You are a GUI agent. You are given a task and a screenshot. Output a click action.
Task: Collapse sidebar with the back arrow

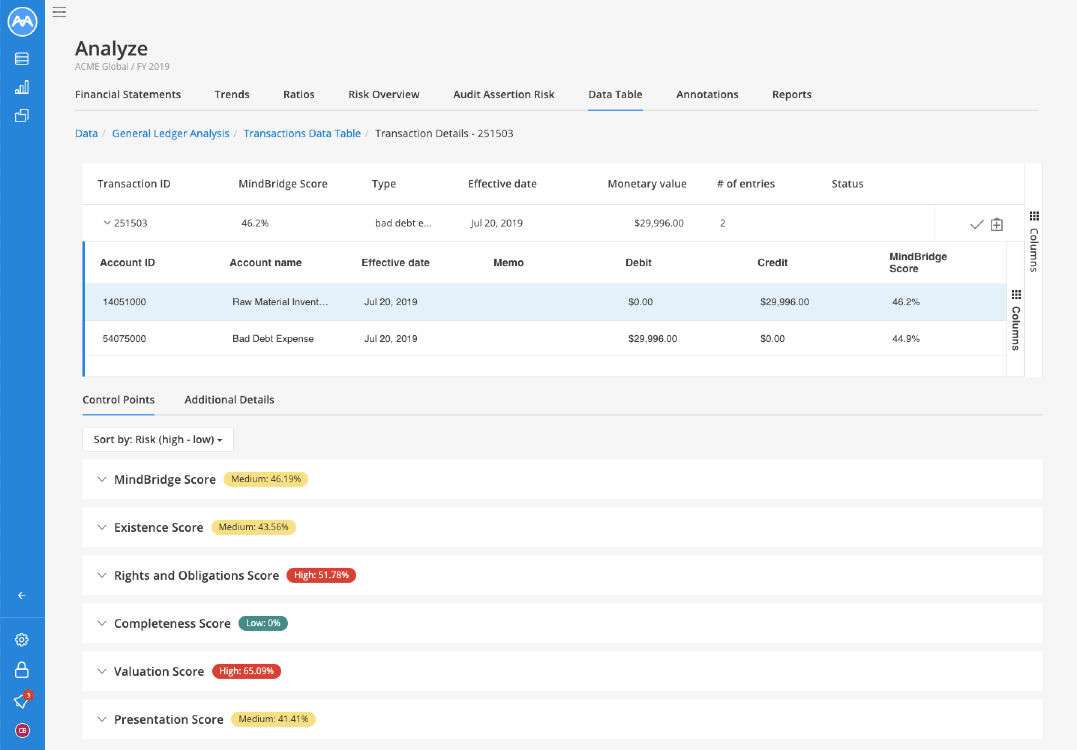coord(22,595)
